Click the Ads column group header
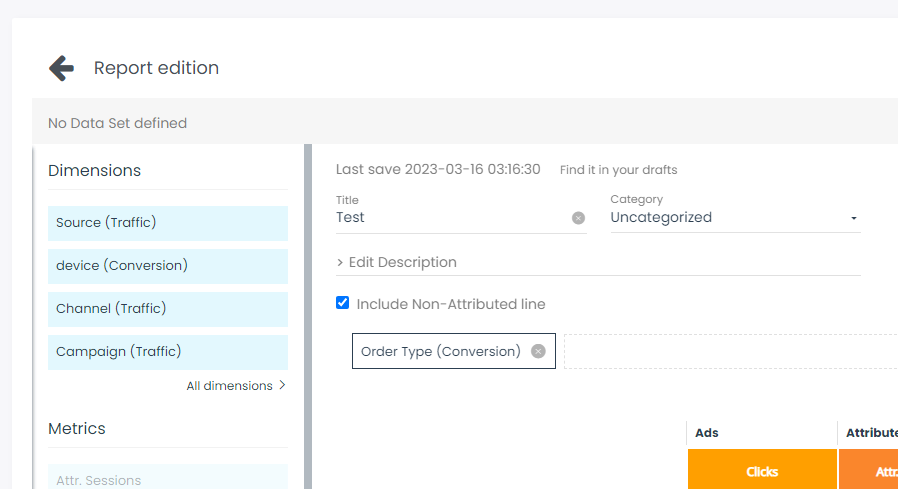 [762, 433]
